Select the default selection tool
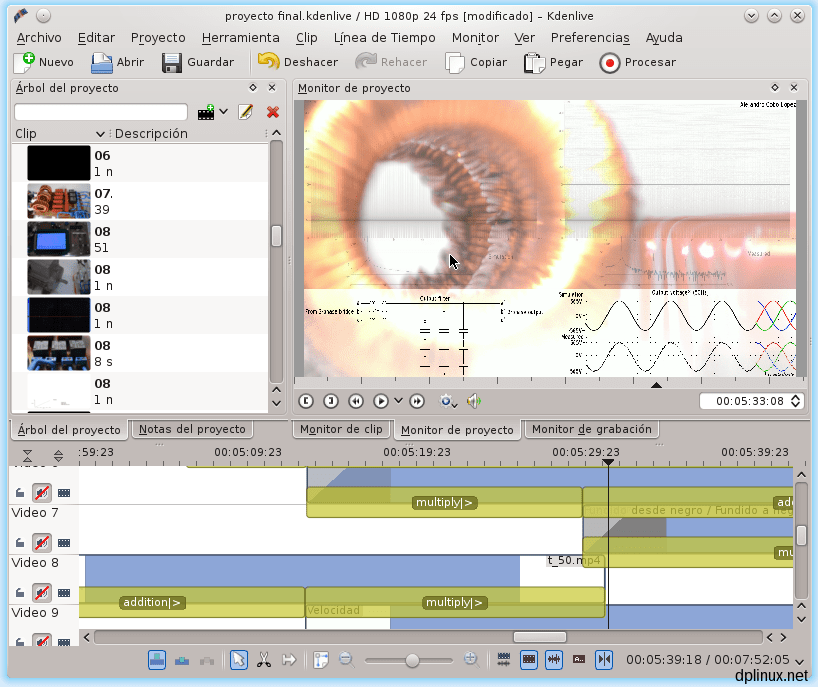Viewport: 818px width, 687px height. [238, 660]
